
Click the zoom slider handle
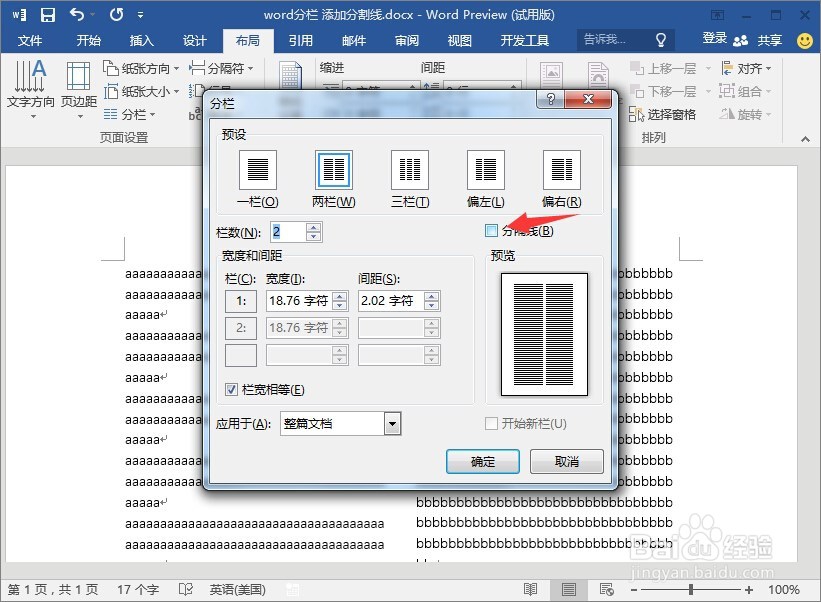[x=691, y=590]
